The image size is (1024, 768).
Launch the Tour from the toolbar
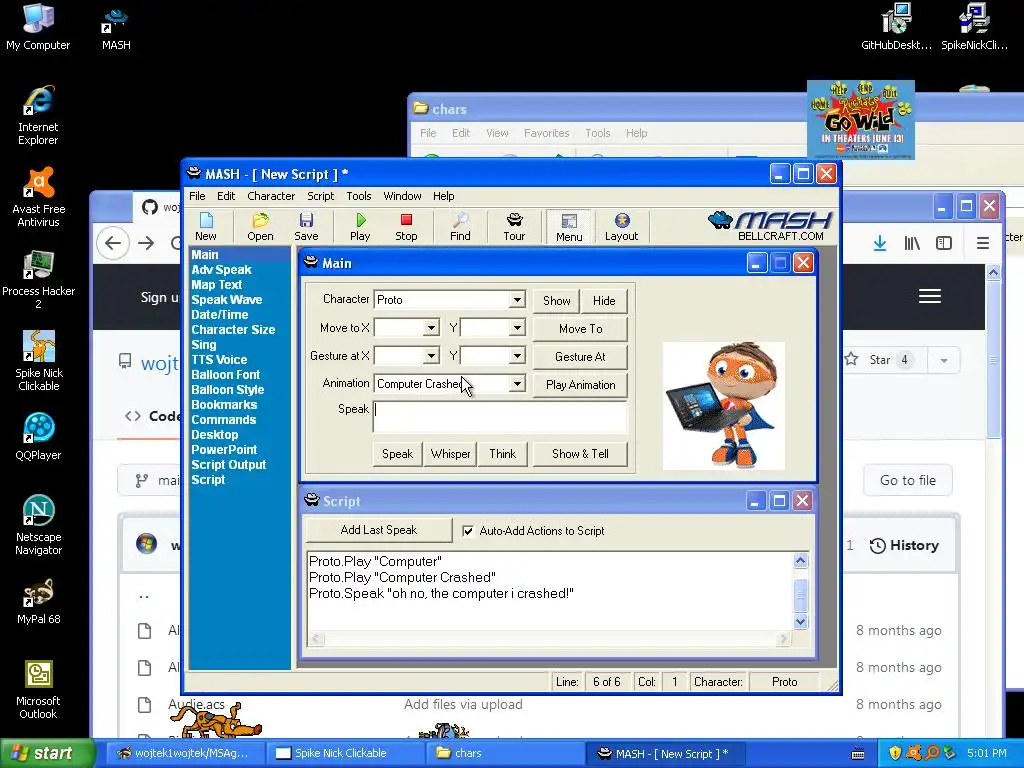pyautogui.click(x=514, y=227)
